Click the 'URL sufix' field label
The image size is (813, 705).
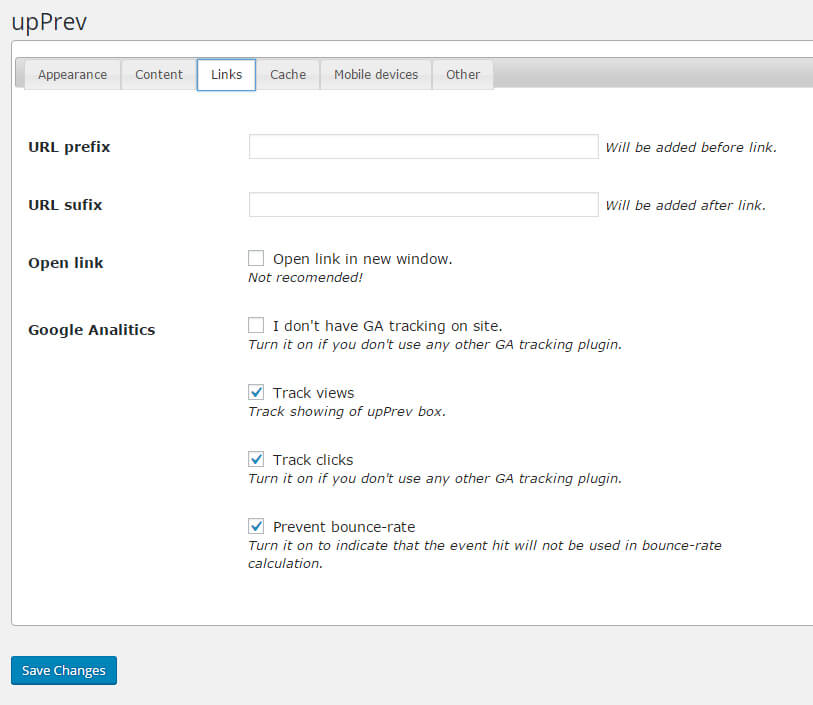[65, 205]
